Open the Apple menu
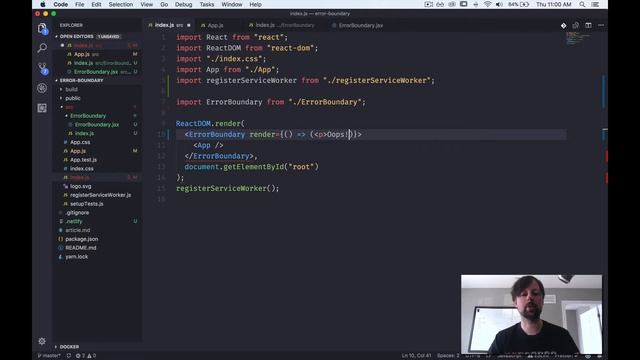The image size is (640, 360). 43,4
